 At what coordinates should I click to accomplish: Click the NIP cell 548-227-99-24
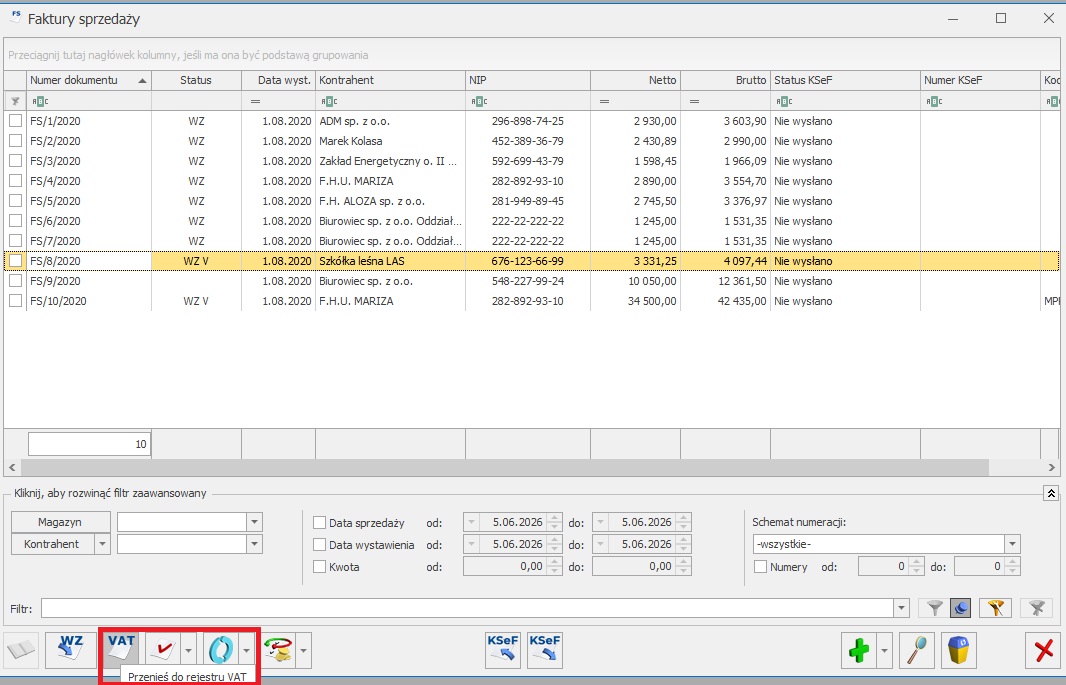click(528, 281)
